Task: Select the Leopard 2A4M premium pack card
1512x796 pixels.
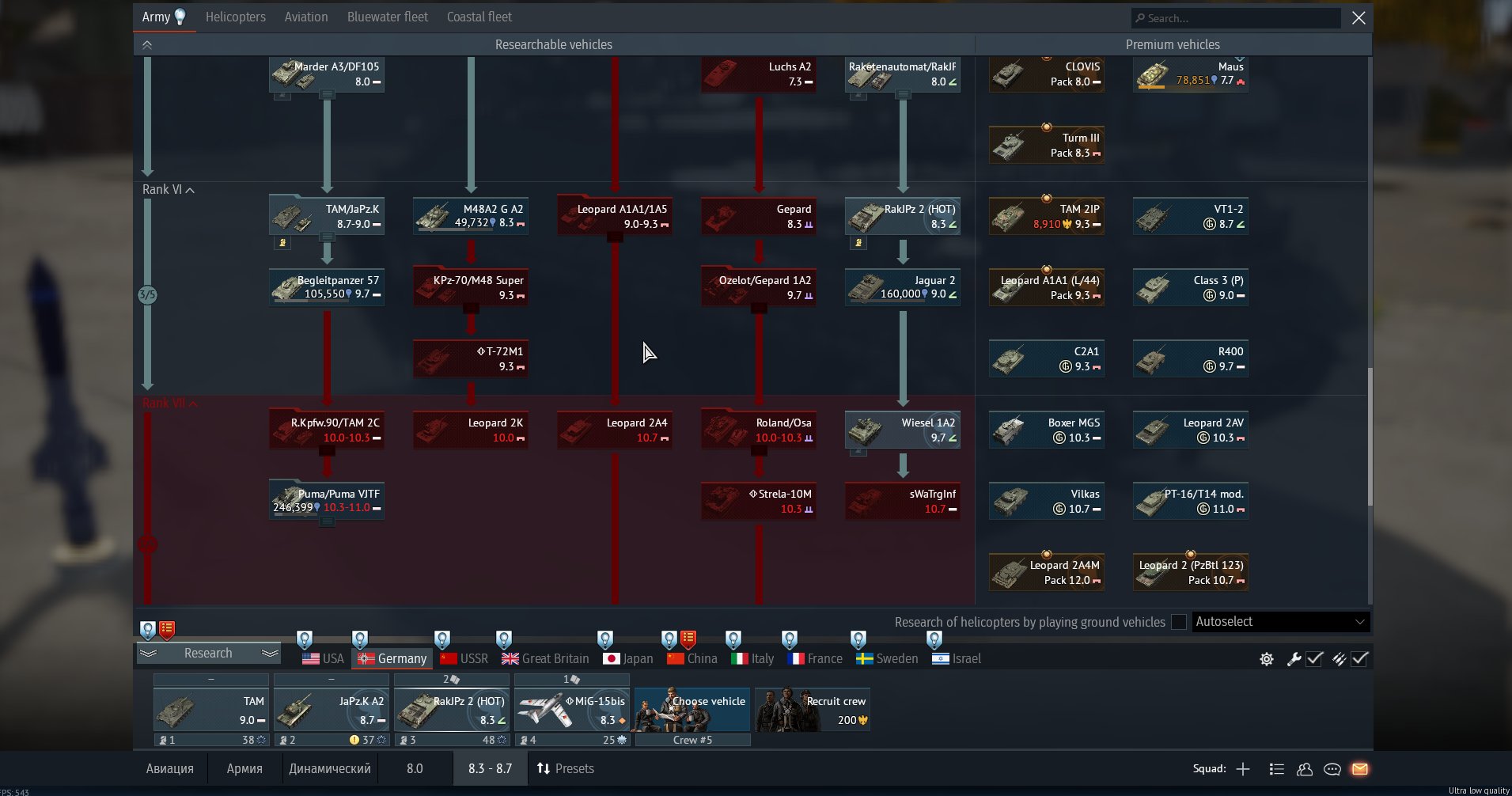Action: click(x=1047, y=573)
